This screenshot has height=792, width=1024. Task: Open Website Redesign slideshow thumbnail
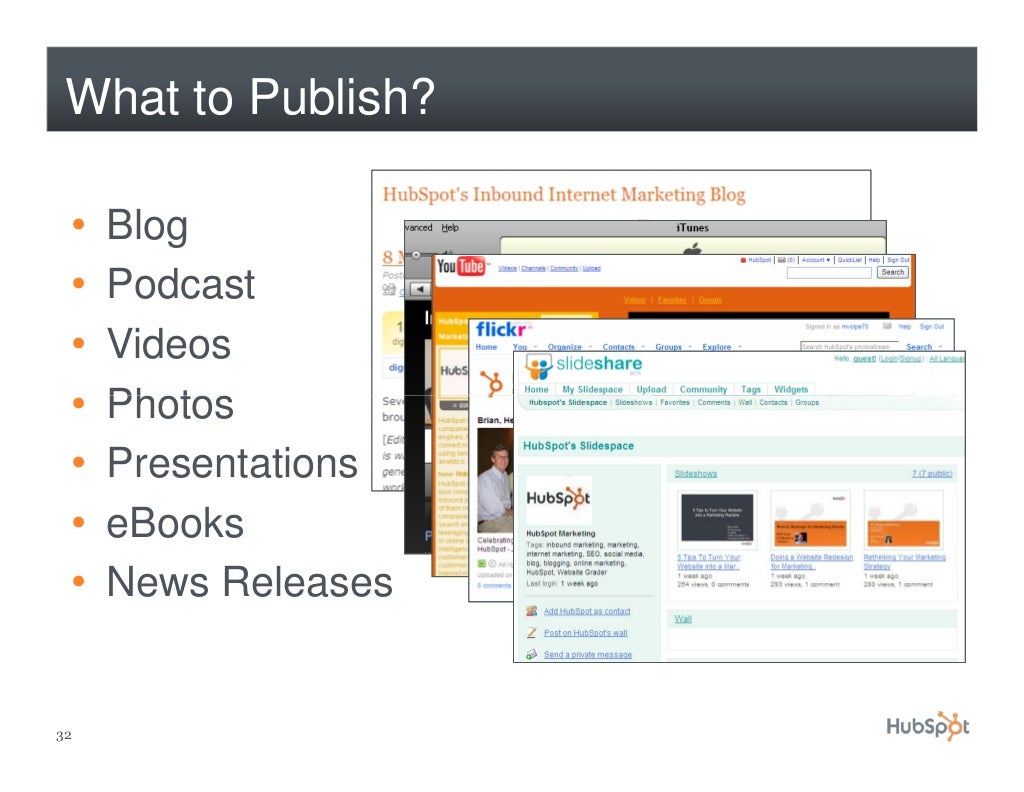(x=810, y=520)
